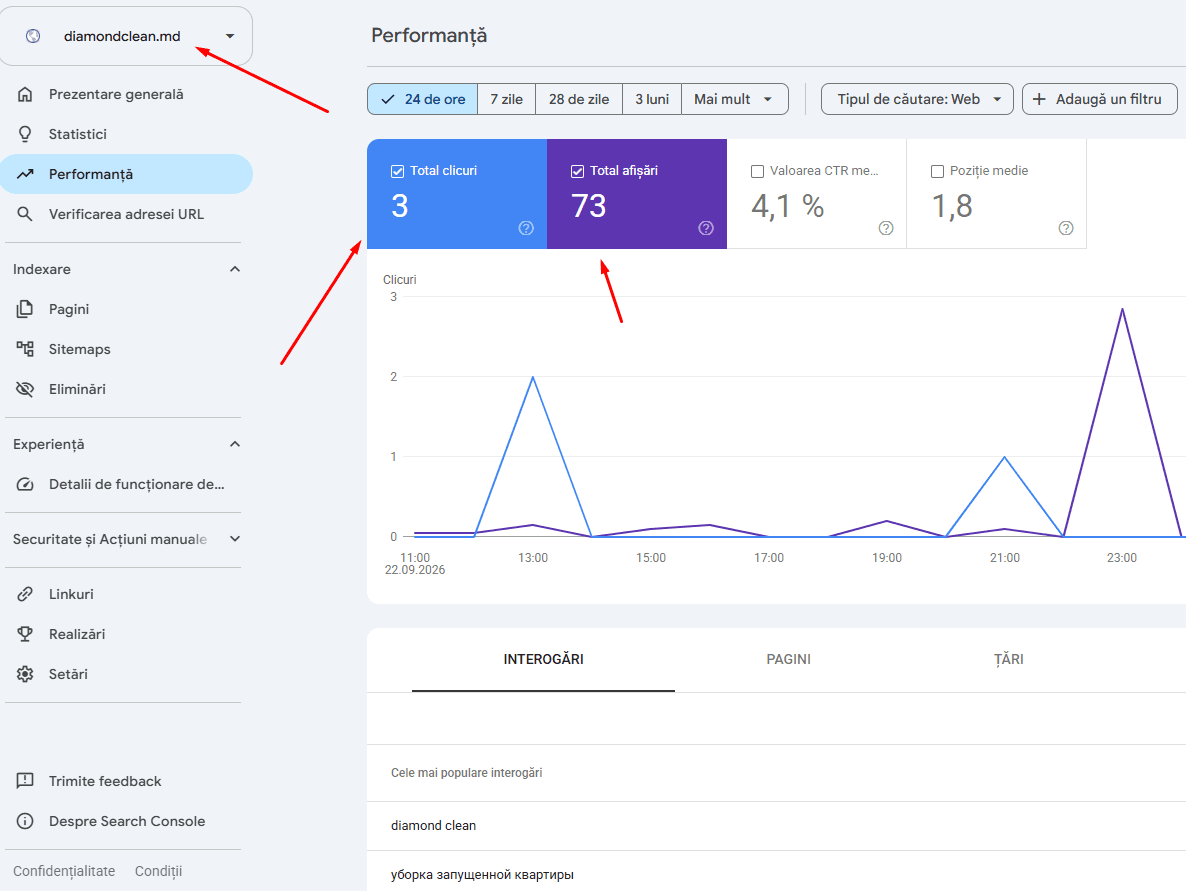Click the help icon on Poziție medie card
This screenshot has width=1186, height=891.
click(x=1066, y=228)
